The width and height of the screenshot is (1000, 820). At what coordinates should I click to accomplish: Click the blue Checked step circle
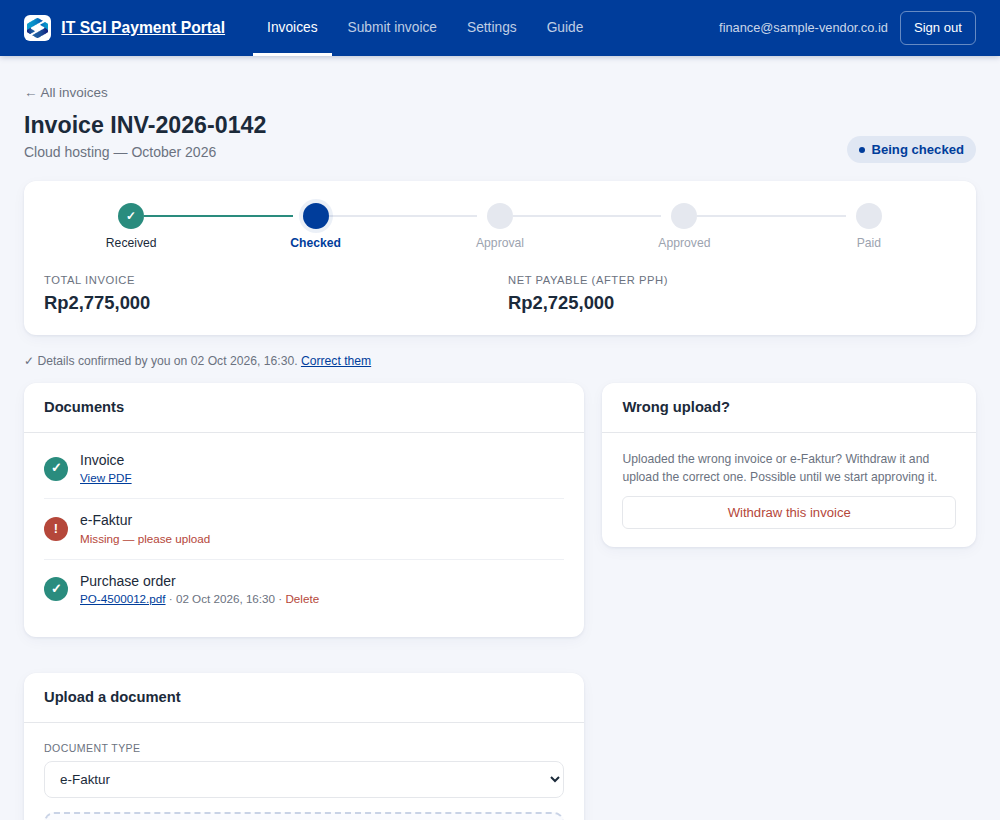(x=316, y=216)
